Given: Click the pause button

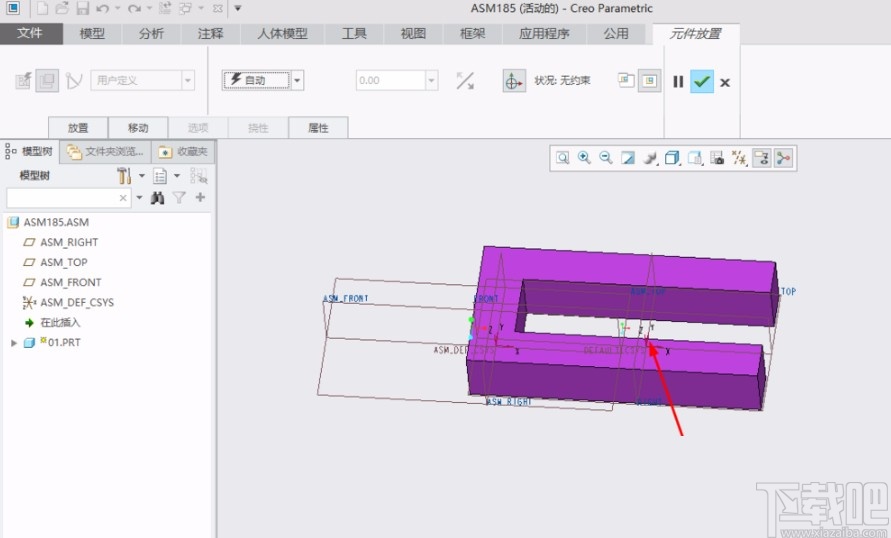Looking at the screenshot, I should click(x=678, y=82).
